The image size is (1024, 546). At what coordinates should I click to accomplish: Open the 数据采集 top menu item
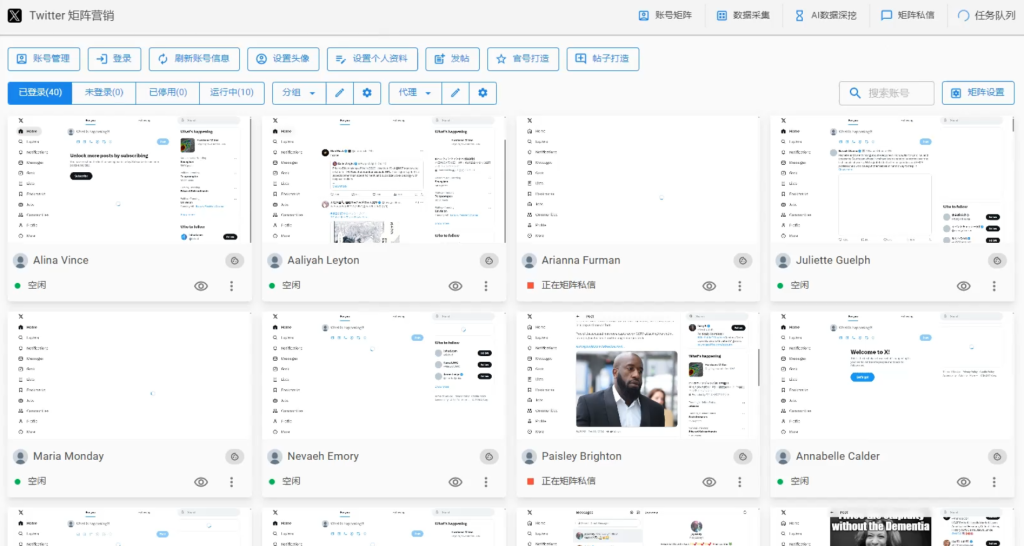tap(742, 15)
